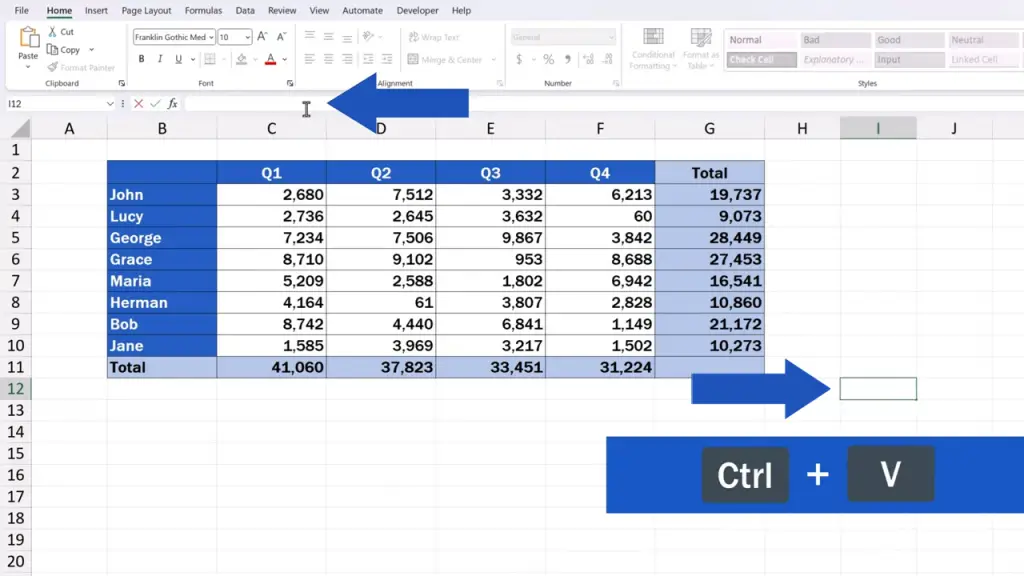Select the Format Painter brush
This screenshot has height=576, width=1024.
pos(53,67)
